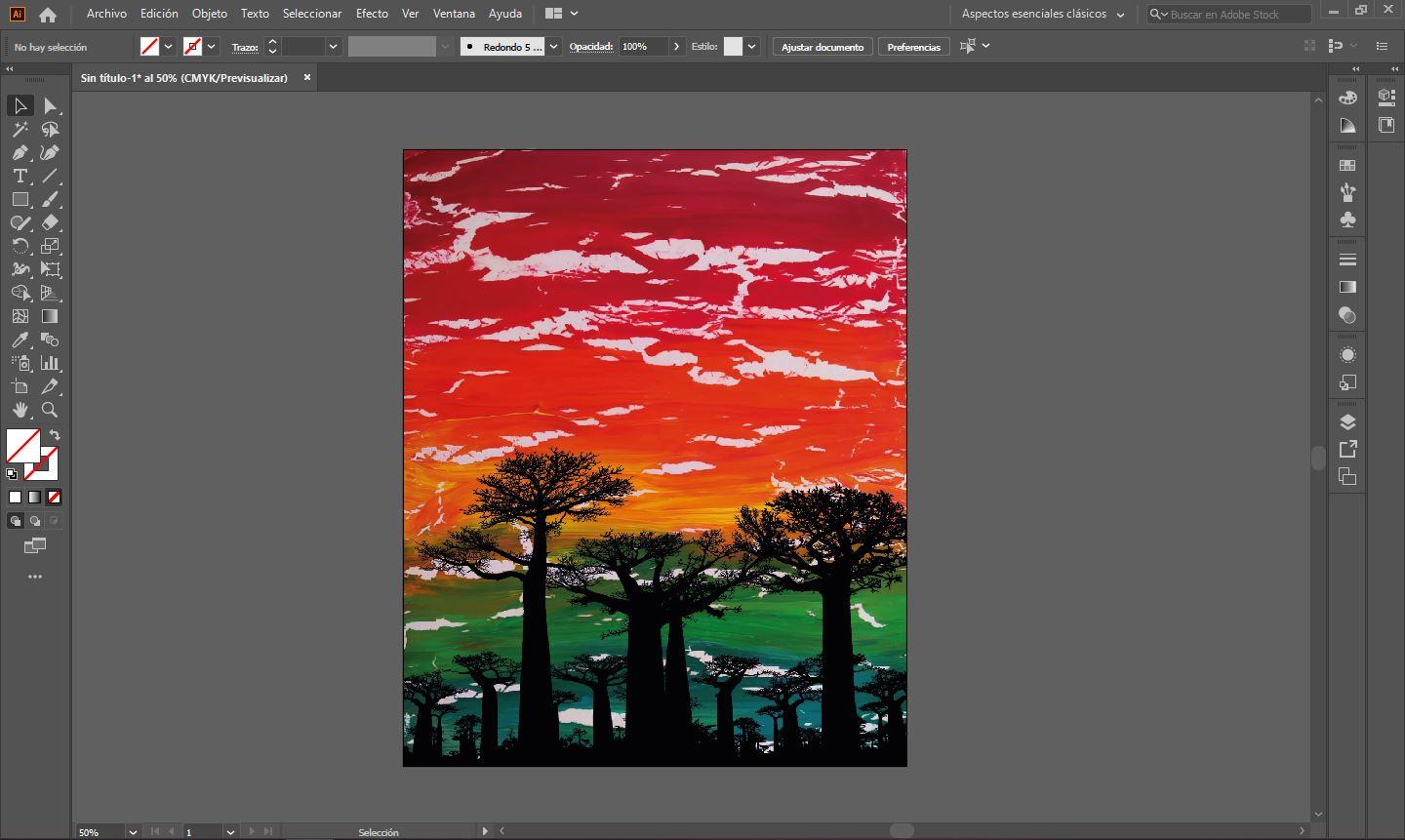This screenshot has height=840, width=1405.
Task: Select the Lasso tool
Action: pyautogui.click(x=50, y=129)
